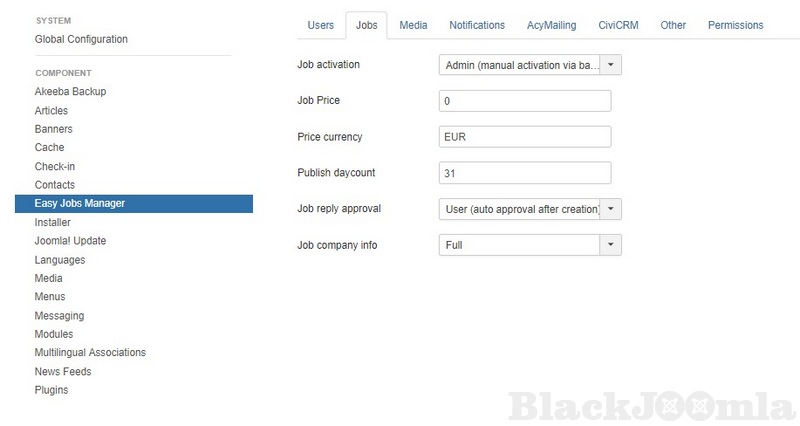Viewport: 800px width, 426px height.
Task: Expand the Job reply approval dropdown
Action: (x=530, y=209)
